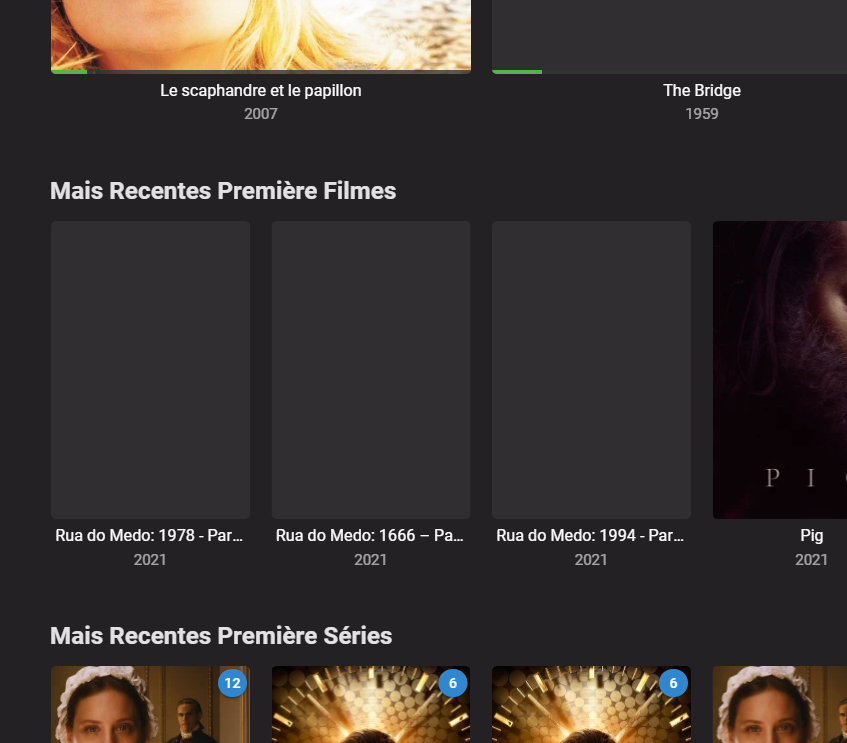Click 2021 year under Pig

[x=811, y=559]
